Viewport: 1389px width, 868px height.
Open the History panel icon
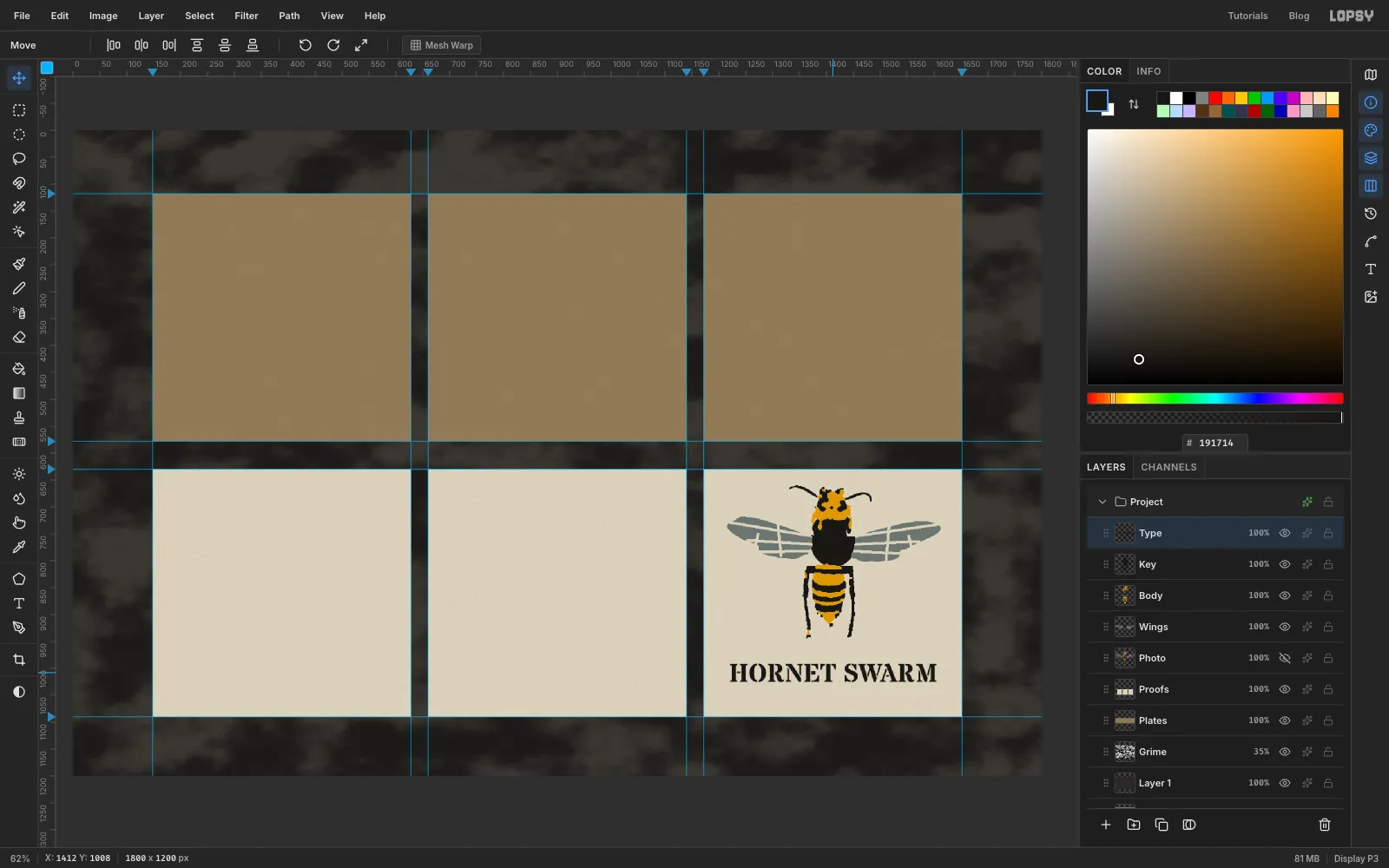coord(1371,214)
